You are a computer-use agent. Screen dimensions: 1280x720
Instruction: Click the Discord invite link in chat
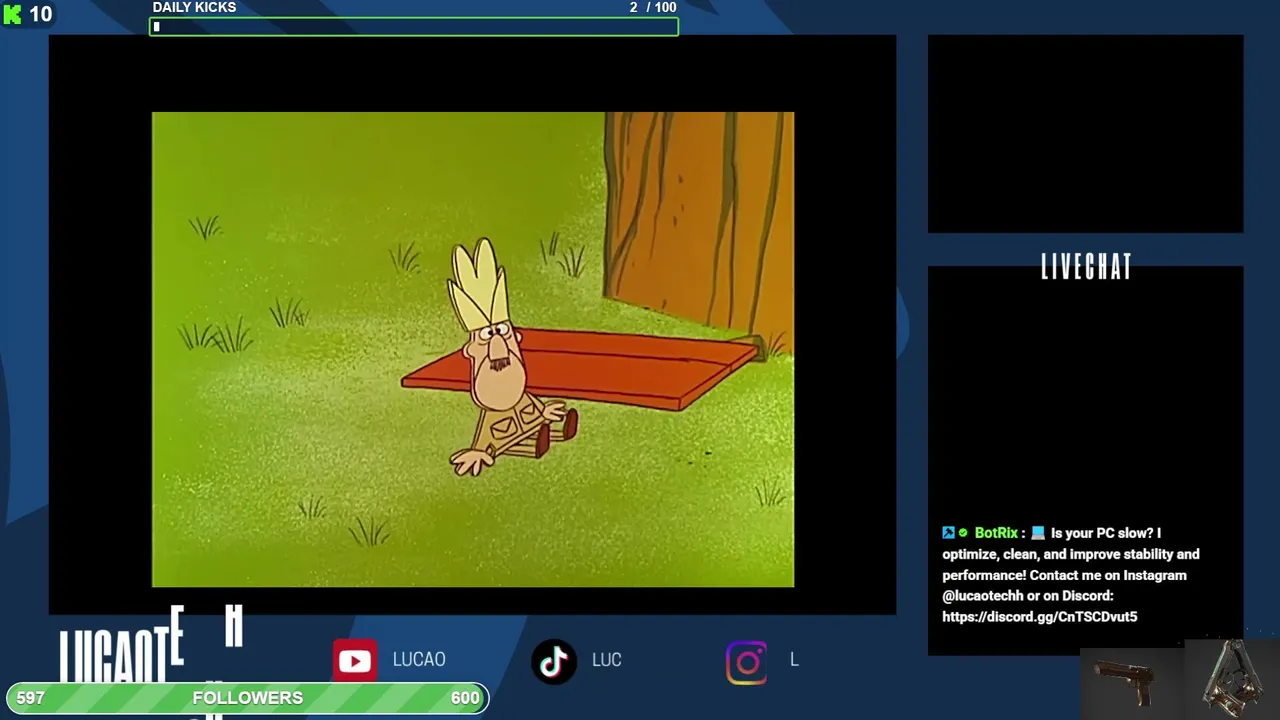(1040, 617)
